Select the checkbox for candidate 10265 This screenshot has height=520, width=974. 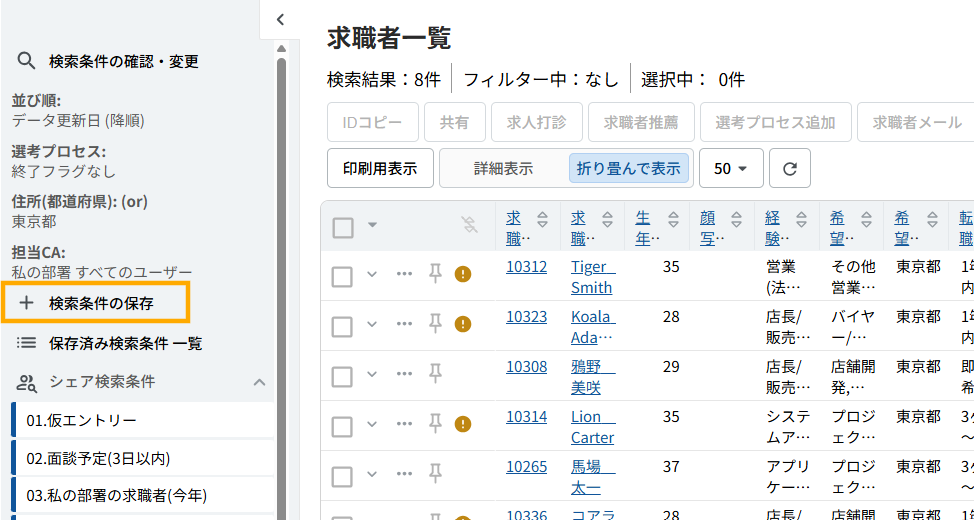[x=342, y=476]
